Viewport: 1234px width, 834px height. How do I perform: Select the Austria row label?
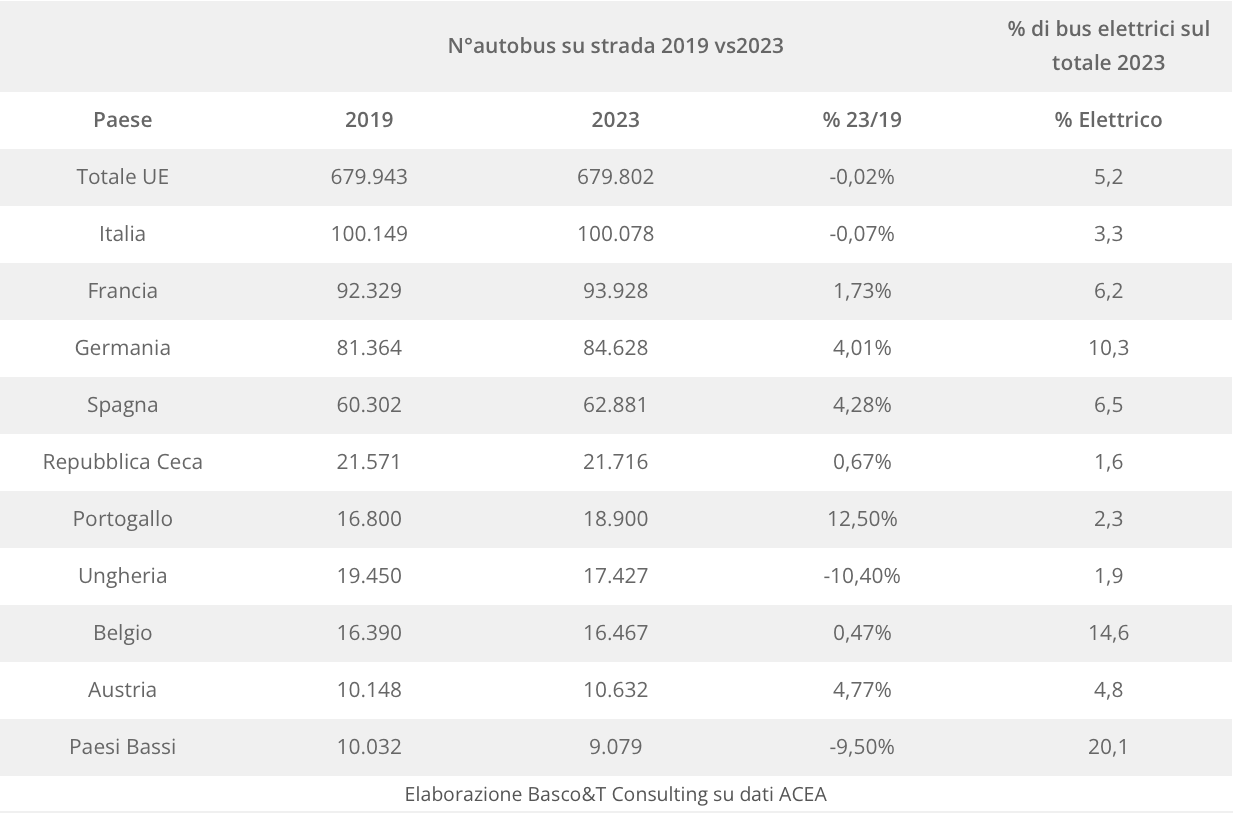[x=123, y=690]
